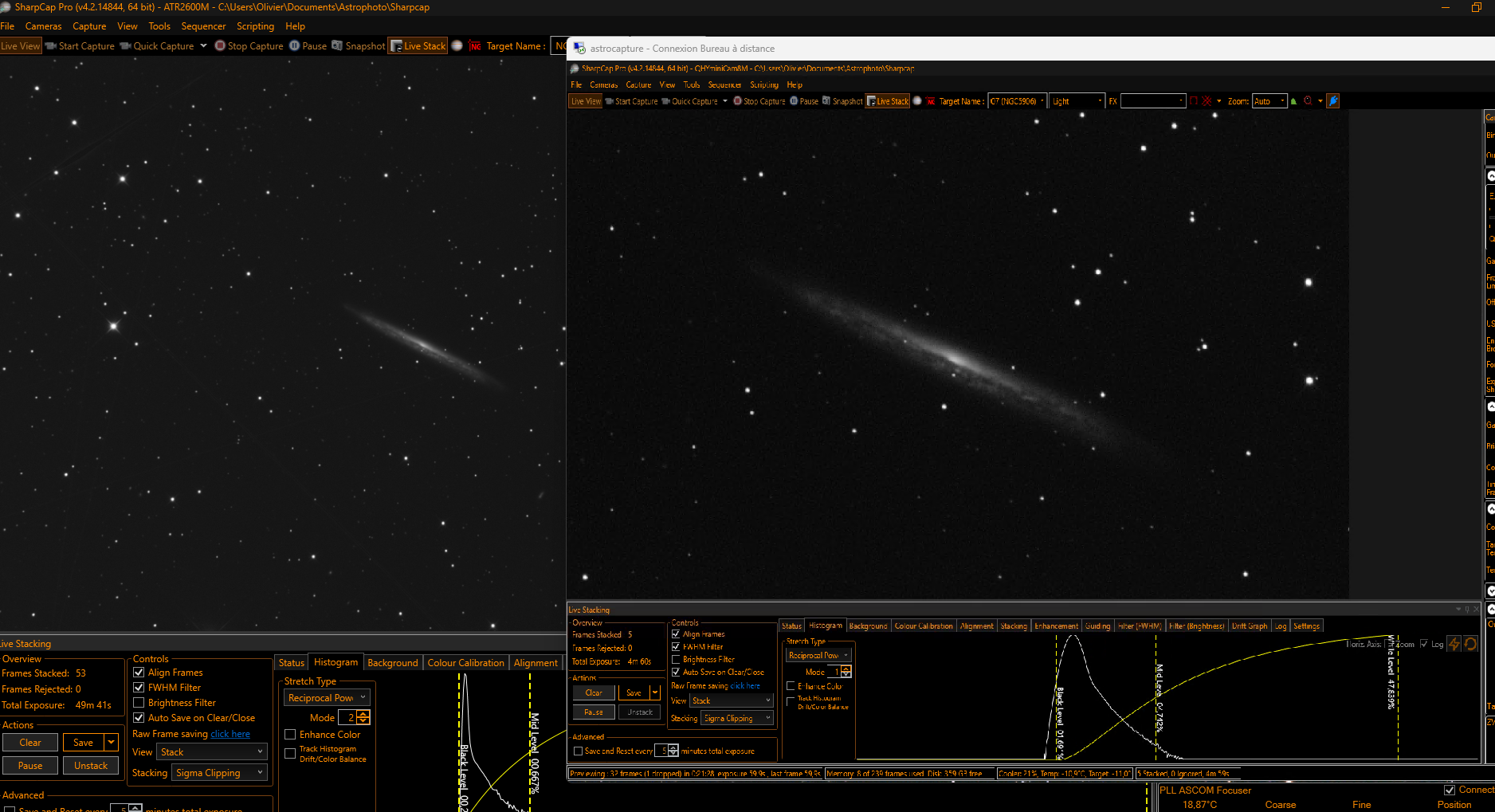Take a Snapshot in the local SharpCap toolbar
This screenshot has height=812, width=1495.
[x=359, y=46]
